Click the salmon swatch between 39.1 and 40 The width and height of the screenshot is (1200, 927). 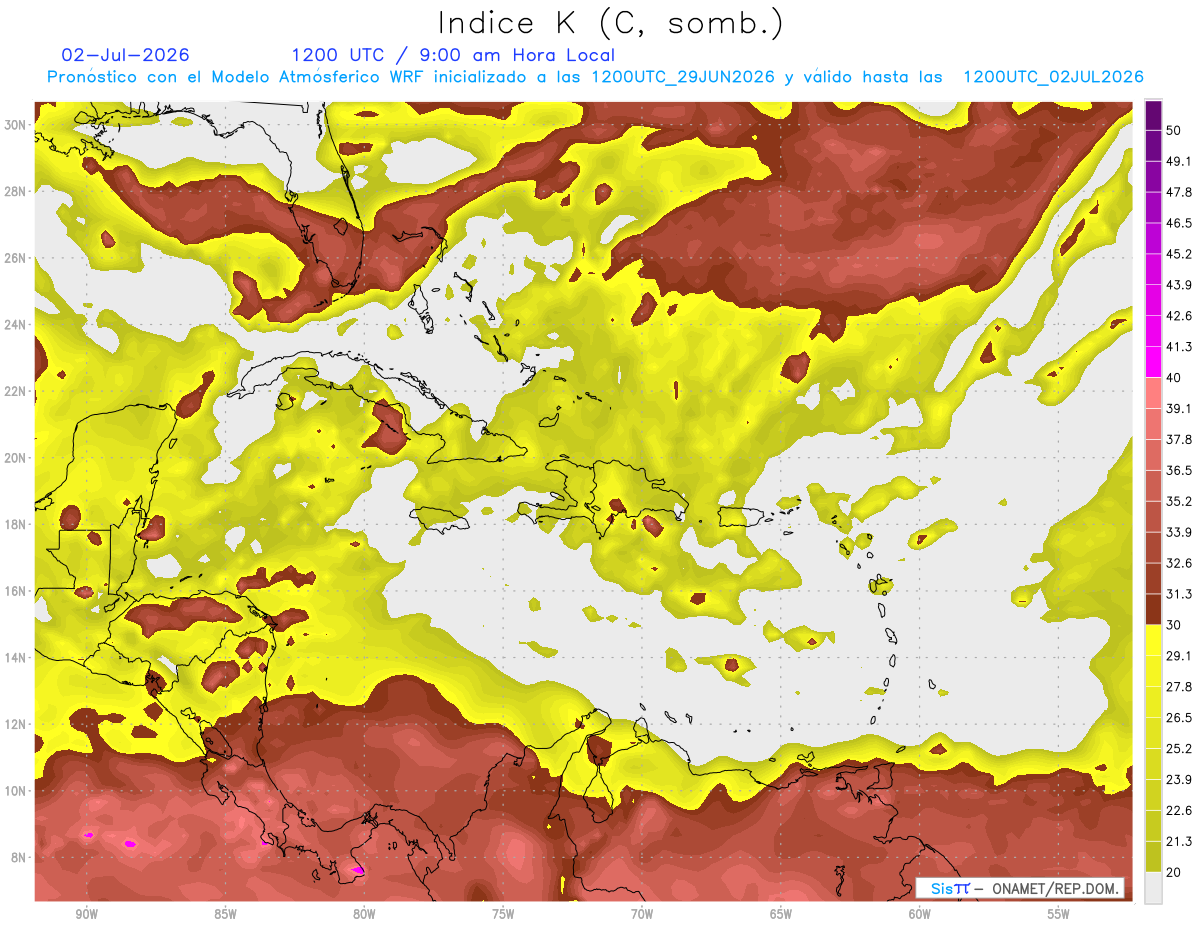[x=1153, y=393]
